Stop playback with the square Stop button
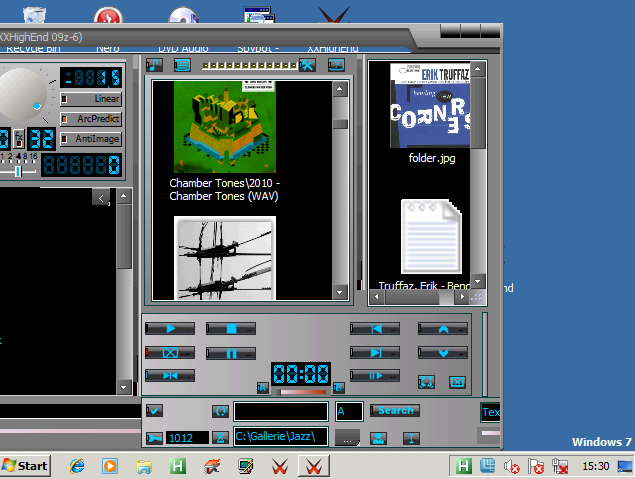The width and height of the screenshot is (635, 479). pos(231,328)
